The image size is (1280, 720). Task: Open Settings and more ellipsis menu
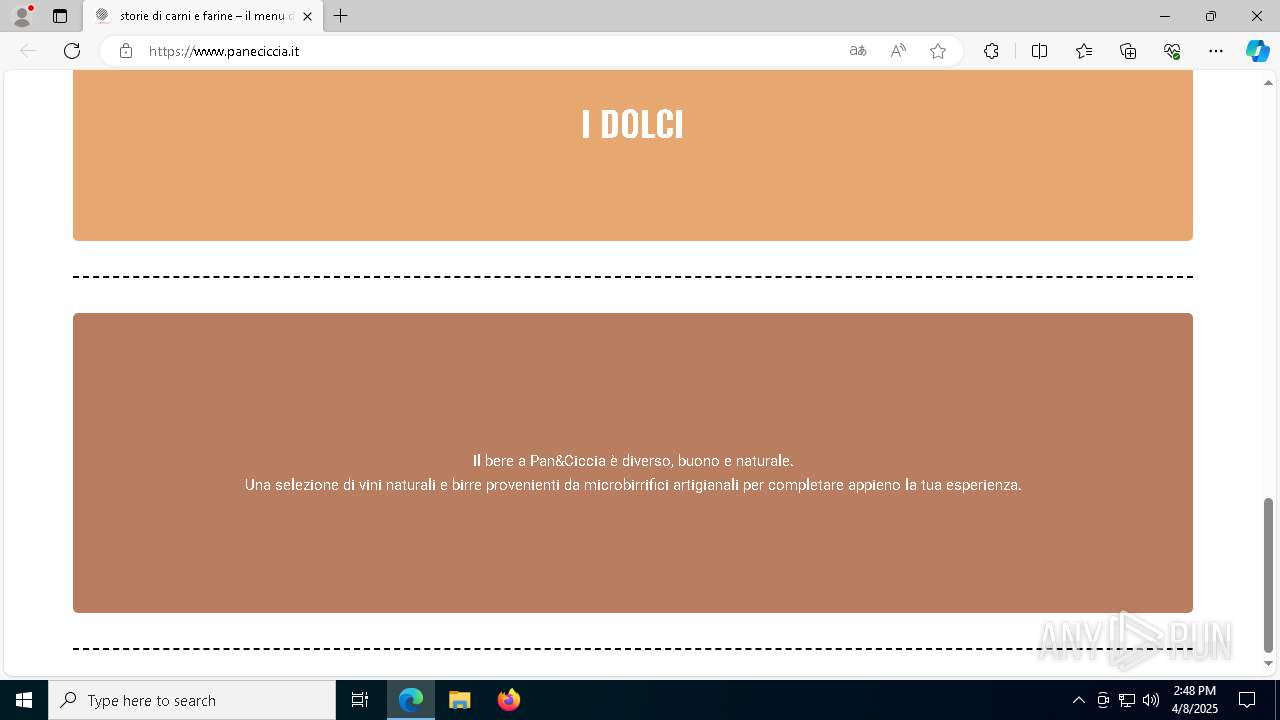[x=1216, y=51]
